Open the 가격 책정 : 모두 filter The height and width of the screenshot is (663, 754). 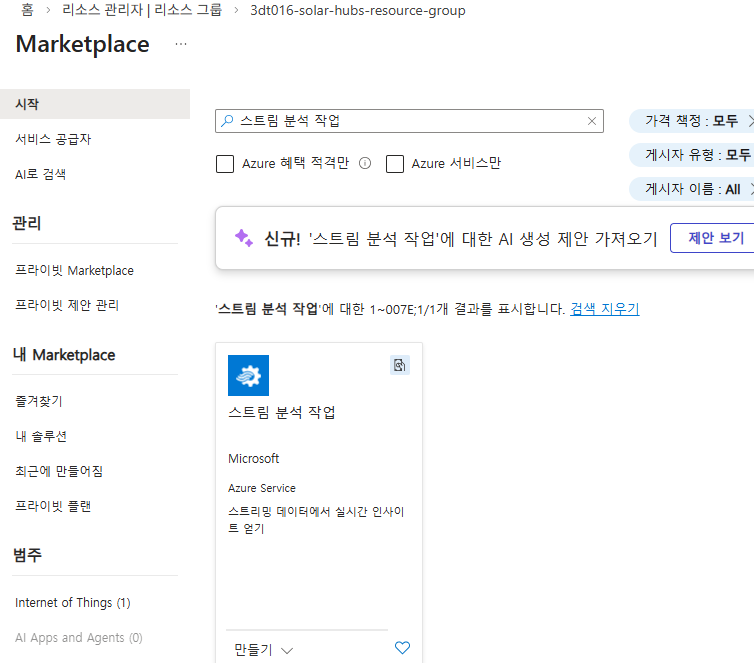click(691, 121)
